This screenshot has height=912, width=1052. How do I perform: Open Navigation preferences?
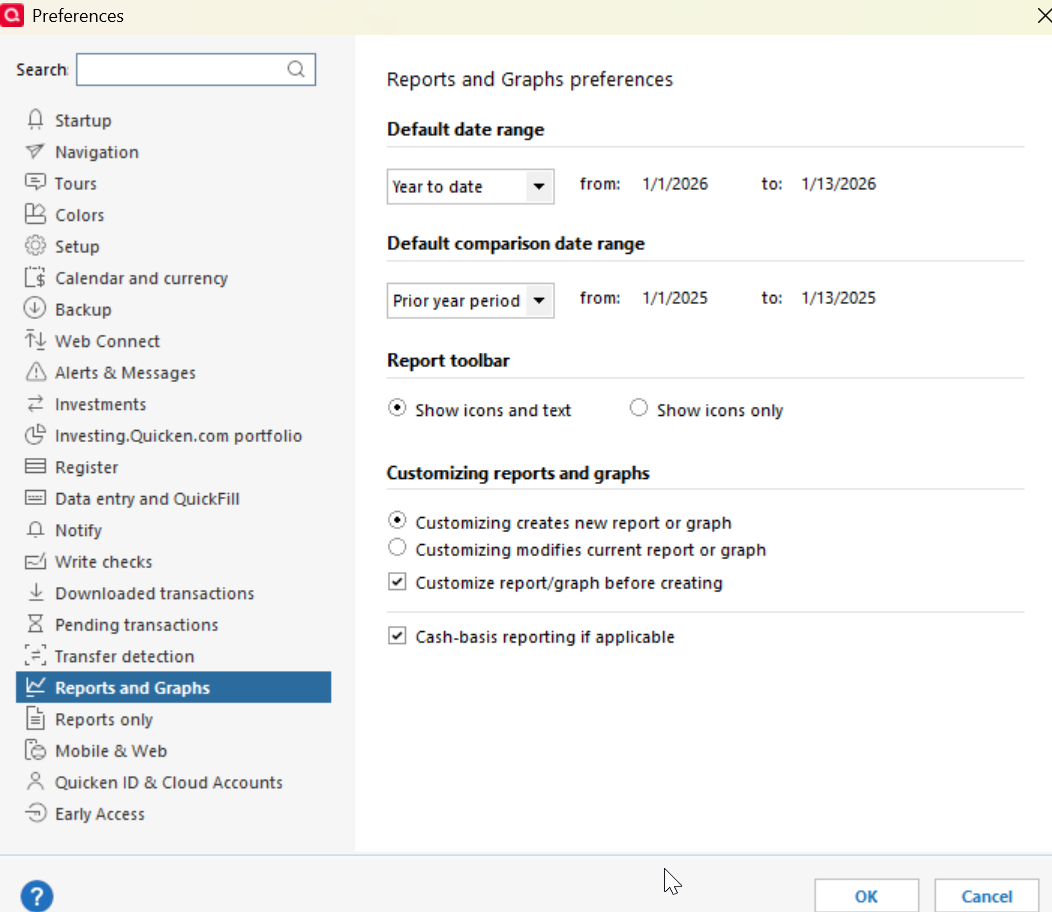[x=97, y=152]
